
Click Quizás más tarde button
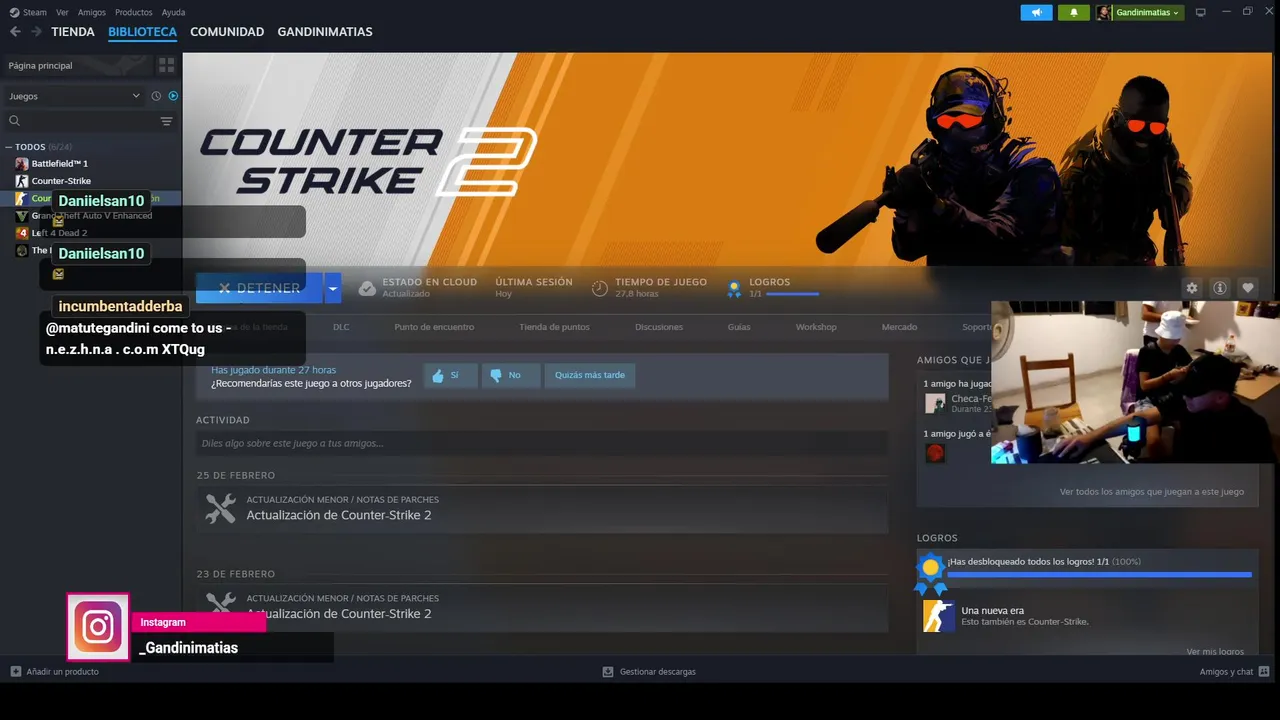coord(590,375)
